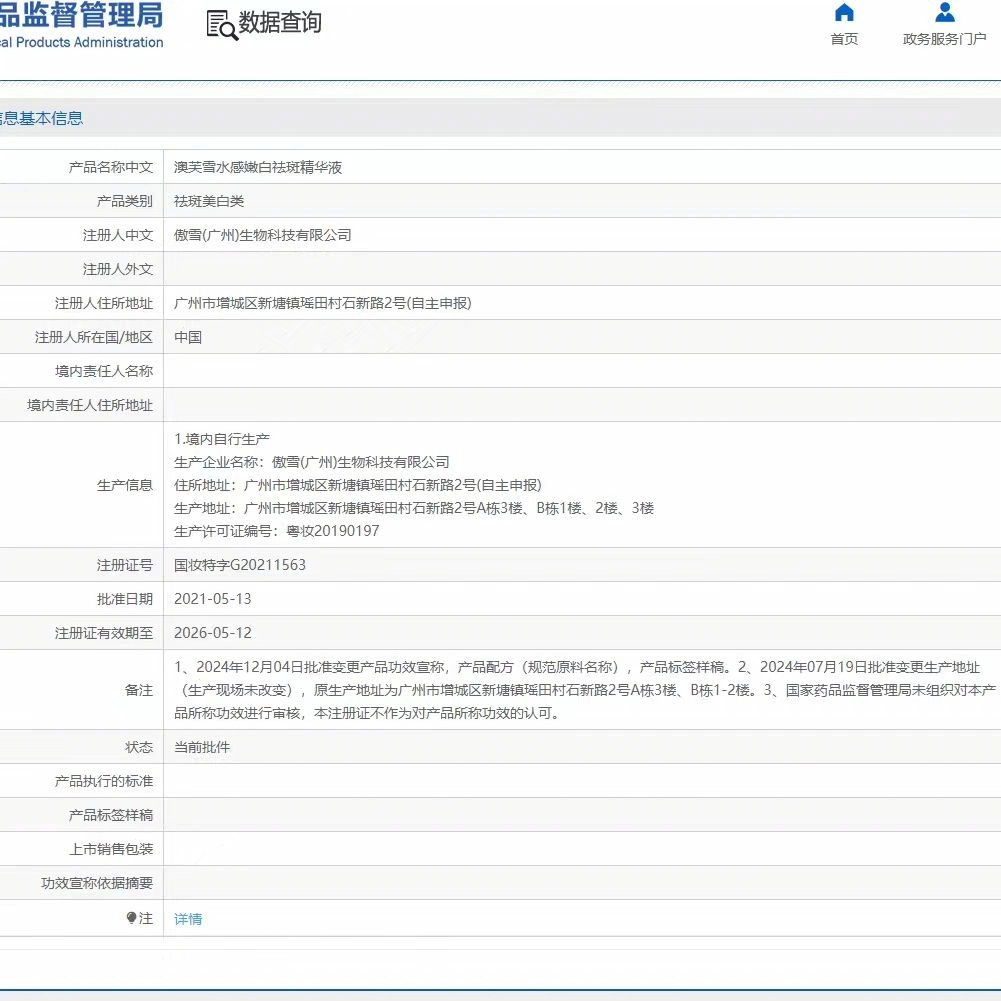The width and height of the screenshot is (1001, 1001).
Task: Select the 信息基本信息 section header
Action: click(x=40, y=118)
